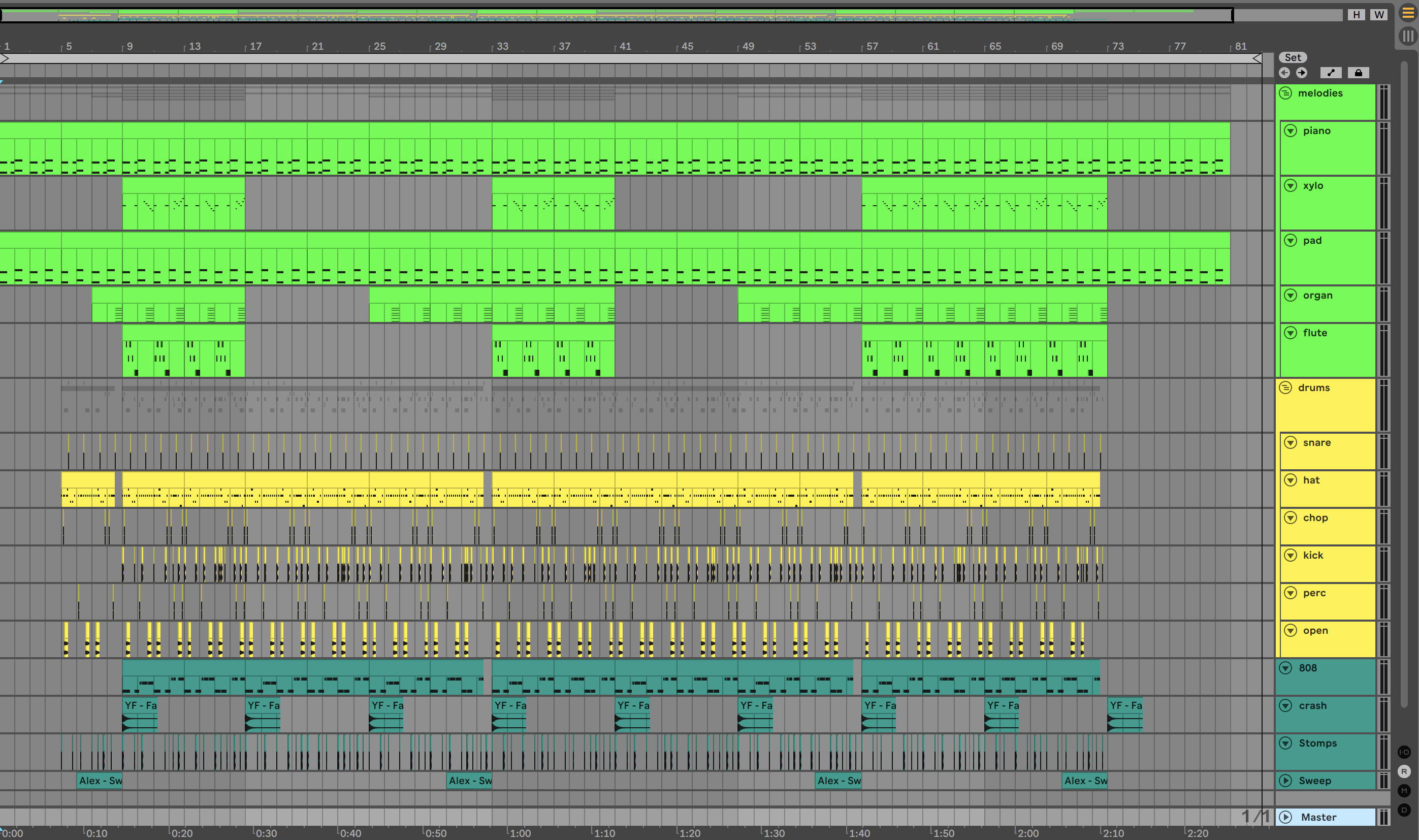Jump to previous locator arrow
The height and width of the screenshot is (840, 1419).
pos(1284,73)
